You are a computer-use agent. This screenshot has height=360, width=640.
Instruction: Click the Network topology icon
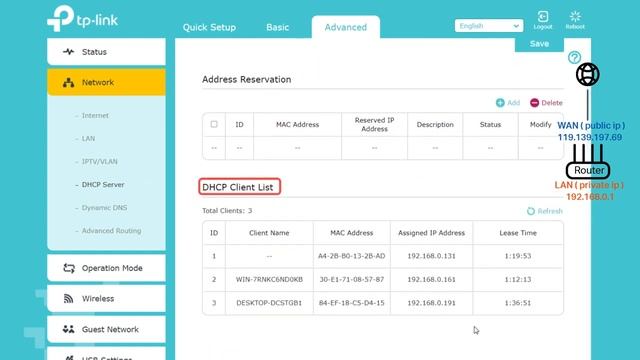click(69, 82)
